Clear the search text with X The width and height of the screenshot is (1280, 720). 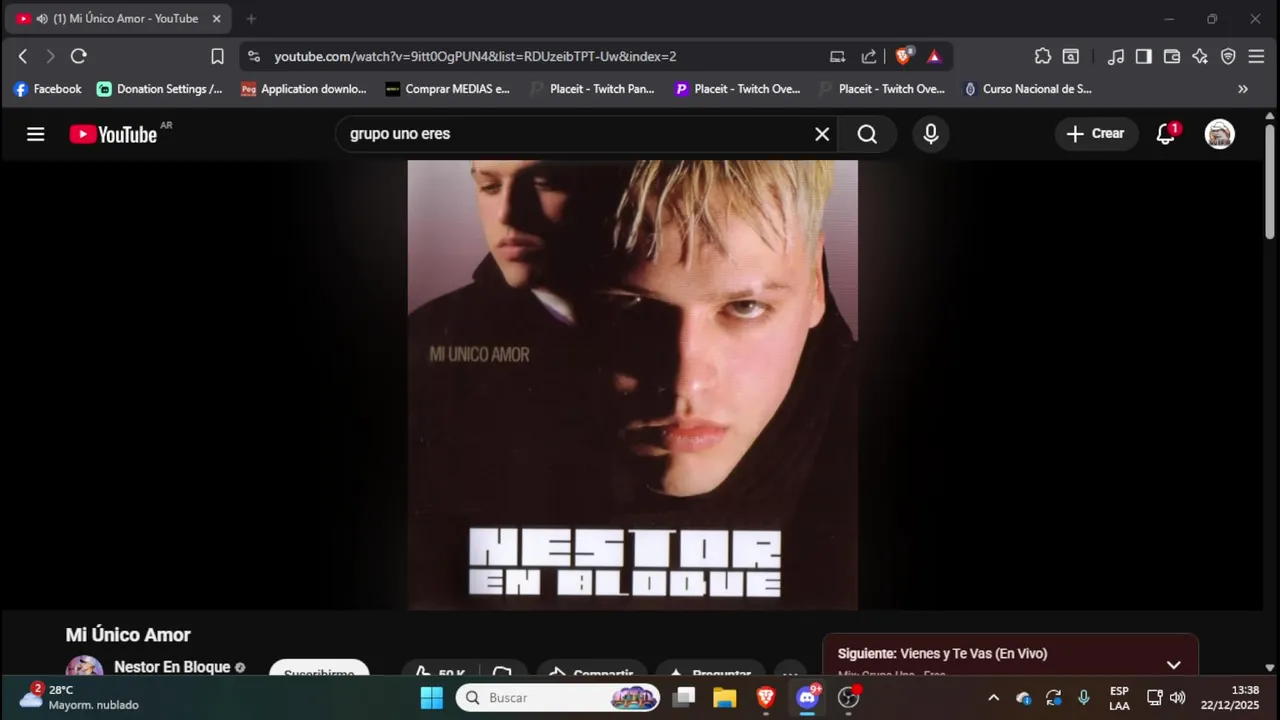(822, 134)
